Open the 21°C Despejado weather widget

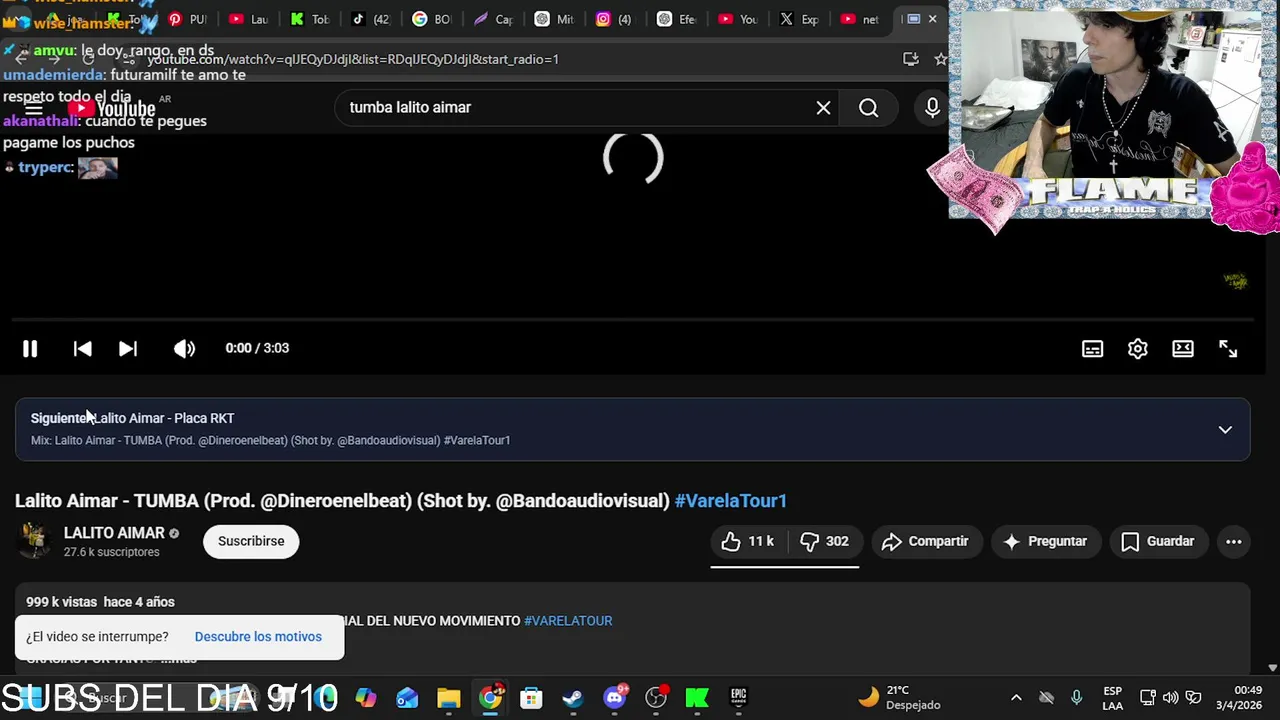(x=900, y=697)
